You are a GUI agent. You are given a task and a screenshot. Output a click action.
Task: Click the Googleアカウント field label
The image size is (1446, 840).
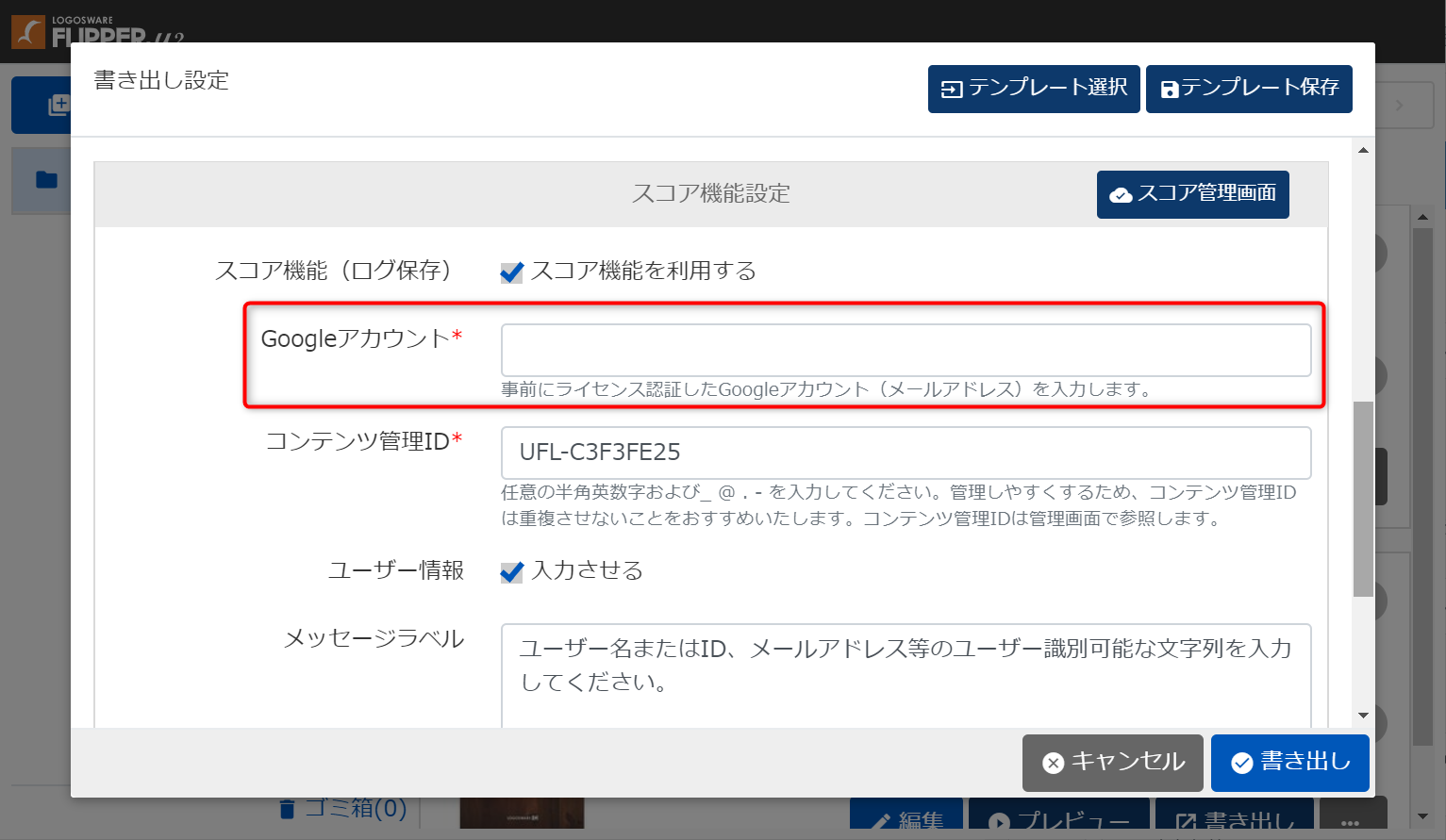pos(361,338)
